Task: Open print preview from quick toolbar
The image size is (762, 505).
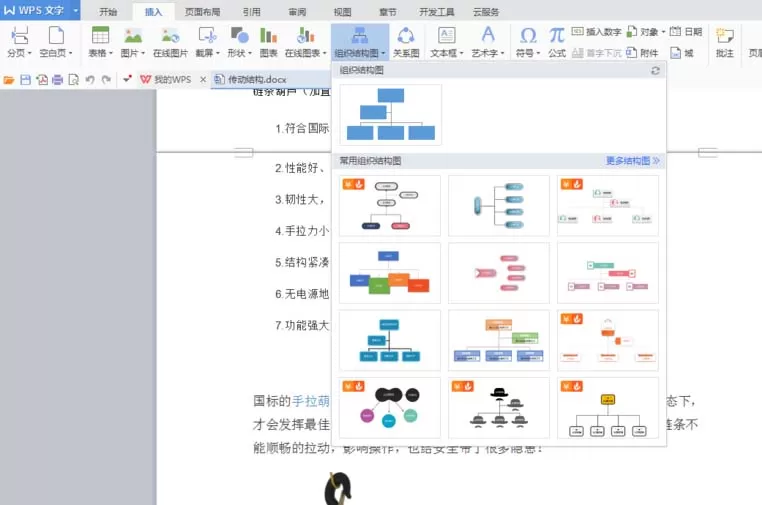Action: [73, 80]
